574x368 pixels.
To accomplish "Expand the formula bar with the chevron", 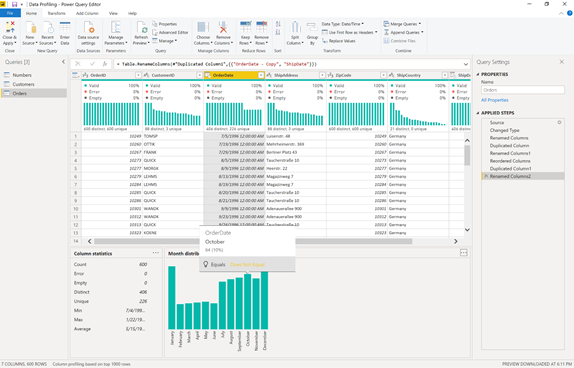I will (x=466, y=64).
